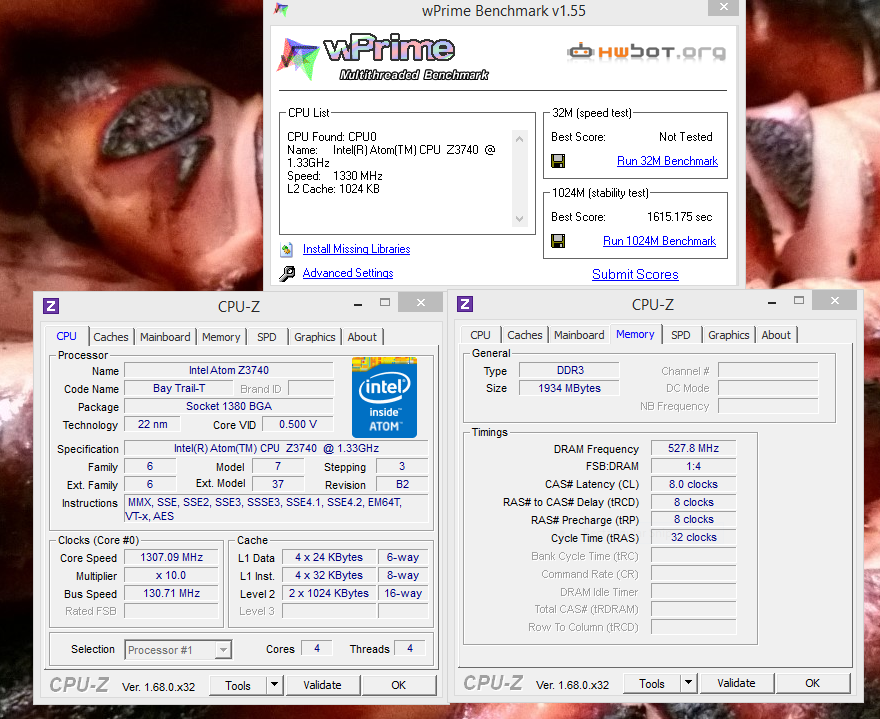Open the SPD tab in the left CPU-Z window
This screenshot has width=880, height=719.
[x=267, y=337]
